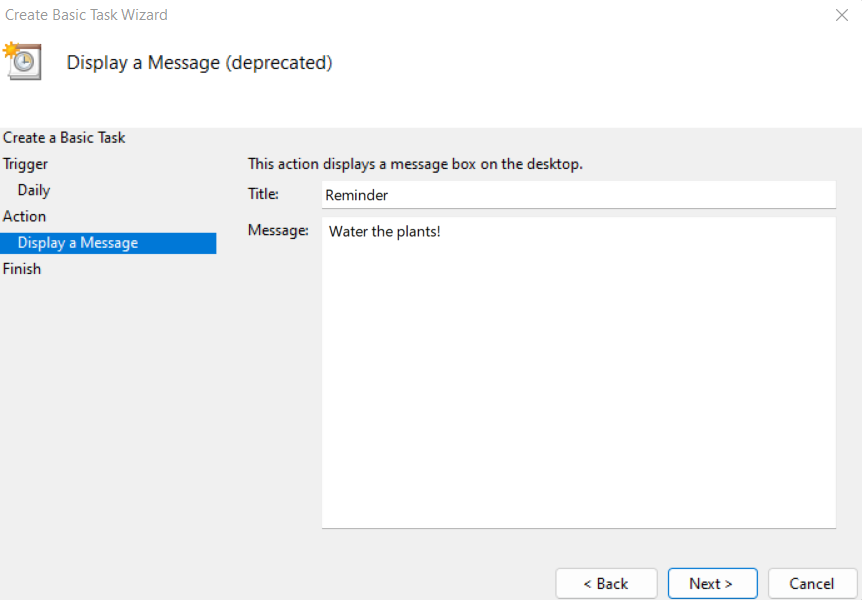Click the 'Create Basic Task Wizard' window title
Image resolution: width=862 pixels, height=600 pixels.
(x=87, y=15)
